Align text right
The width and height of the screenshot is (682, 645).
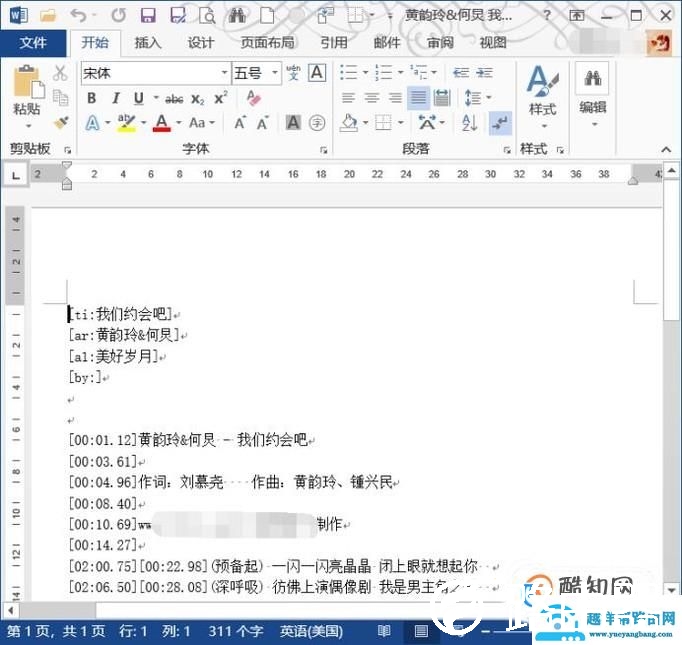pos(395,98)
